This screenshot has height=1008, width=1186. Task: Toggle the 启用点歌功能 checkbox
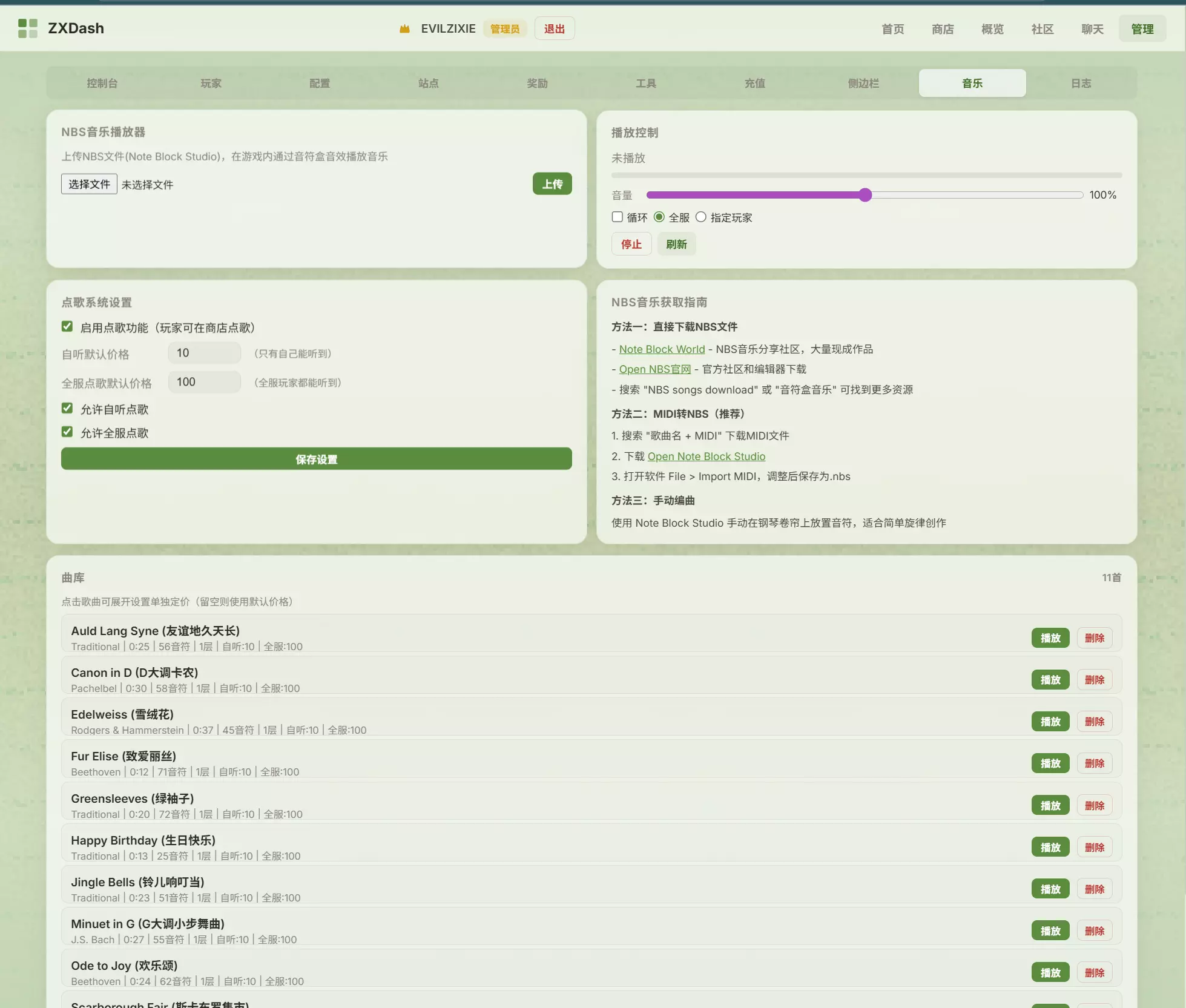(67, 327)
